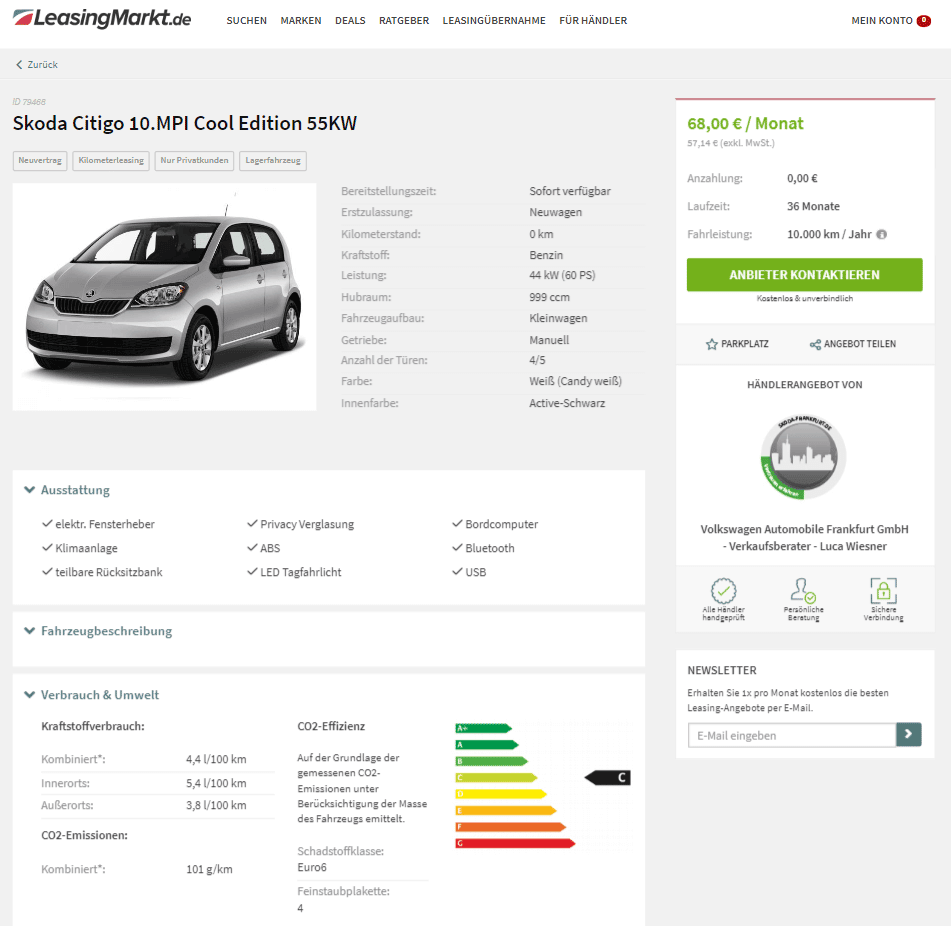Open the Skoda Frankfurt dealer logo
Screen dimensions: 951x926
pos(804,457)
